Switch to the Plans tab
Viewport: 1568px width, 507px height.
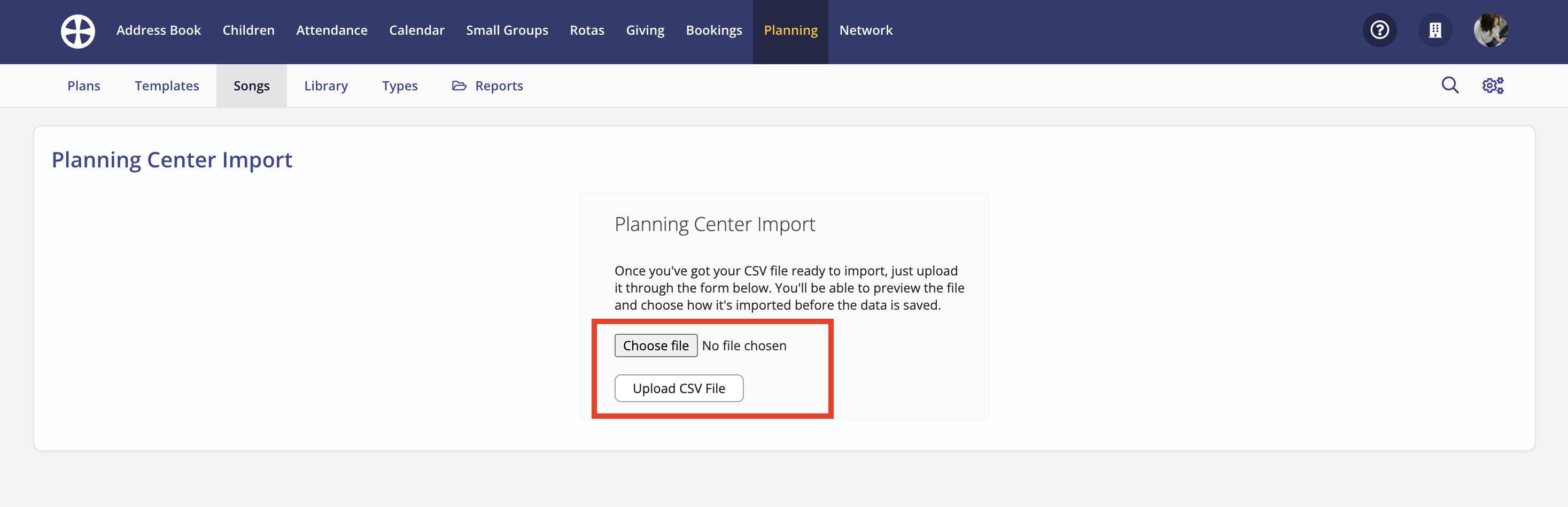[84, 86]
